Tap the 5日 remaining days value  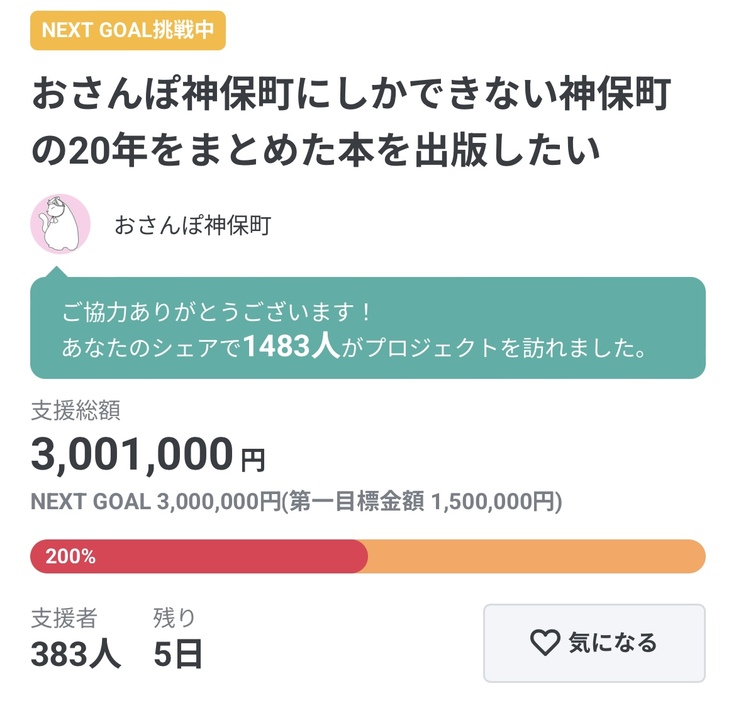(178, 654)
